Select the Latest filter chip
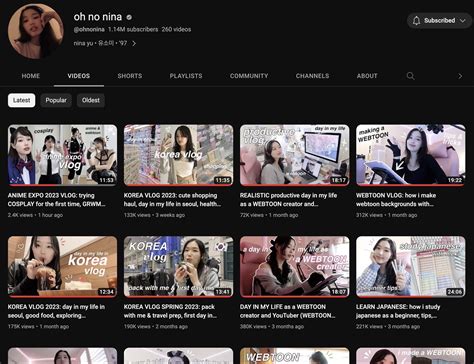The height and width of the screenshot is (364, 474). pos(22,100)
